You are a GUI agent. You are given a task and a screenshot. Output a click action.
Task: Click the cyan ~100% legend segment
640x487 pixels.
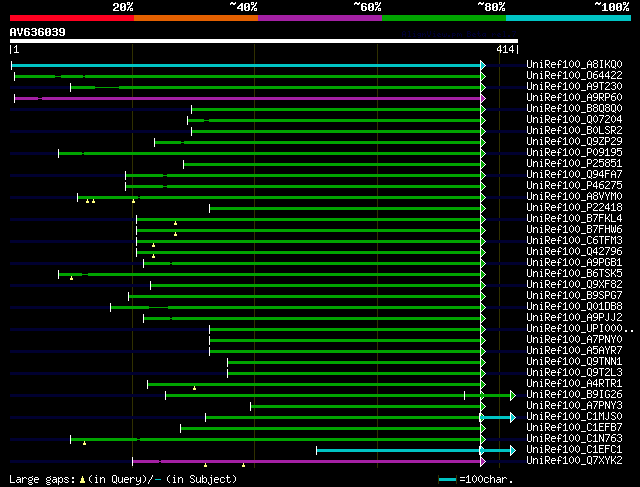pyautogui.click(x=569, y=18)
